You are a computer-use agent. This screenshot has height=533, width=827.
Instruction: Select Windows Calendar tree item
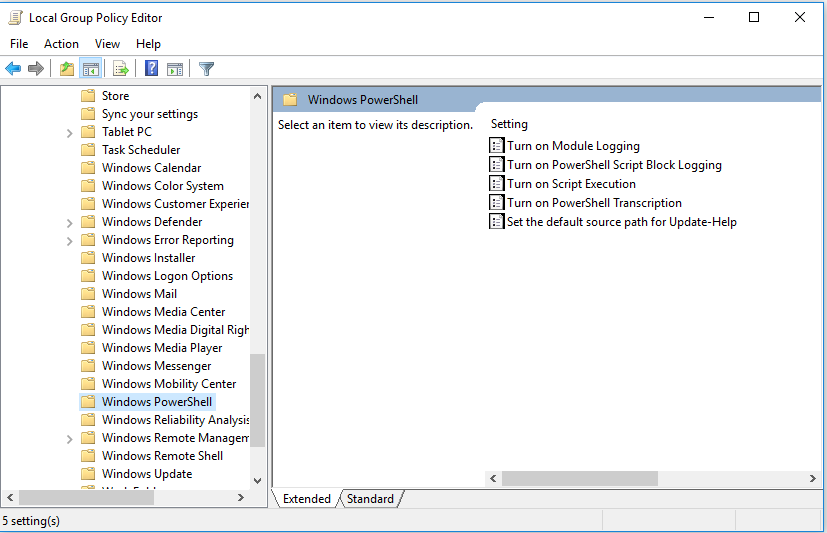tap(151, 168)
